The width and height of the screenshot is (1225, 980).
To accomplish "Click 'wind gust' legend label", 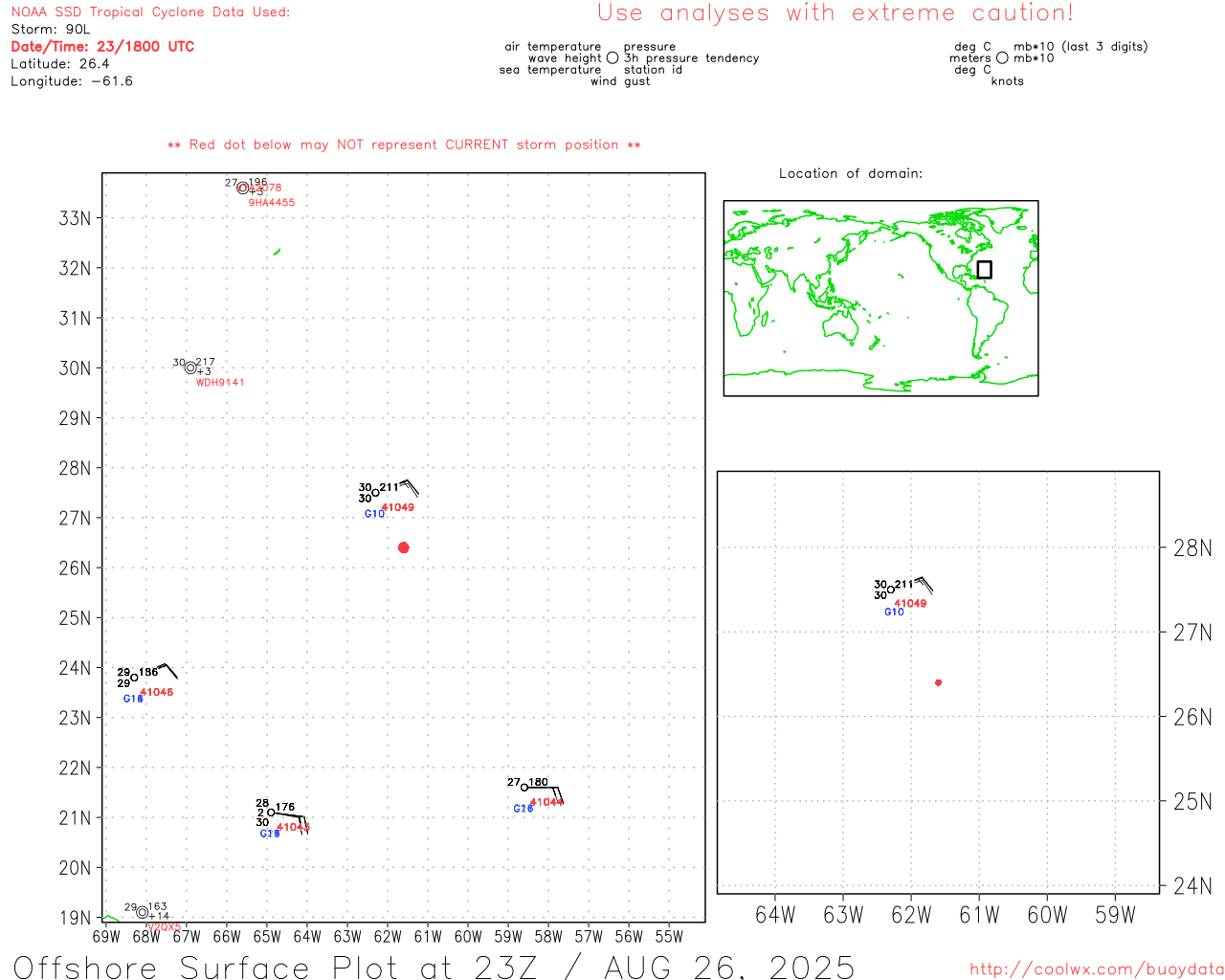I will point(620,81).
